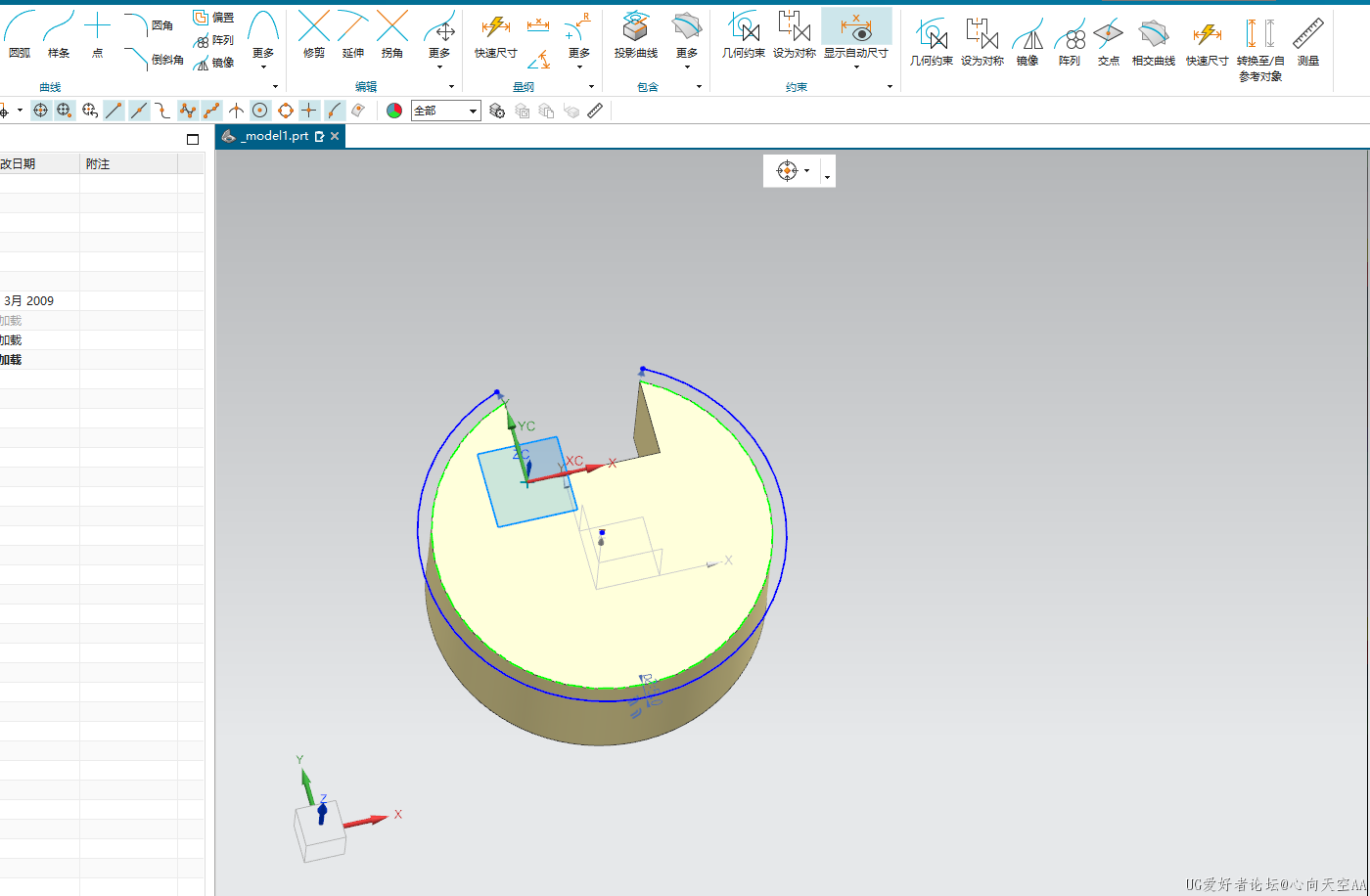Image resolution: width=1370 pixels, height=896 pixels.
Task: Expand the 曲线 group corner arrow
Action: 276,87
